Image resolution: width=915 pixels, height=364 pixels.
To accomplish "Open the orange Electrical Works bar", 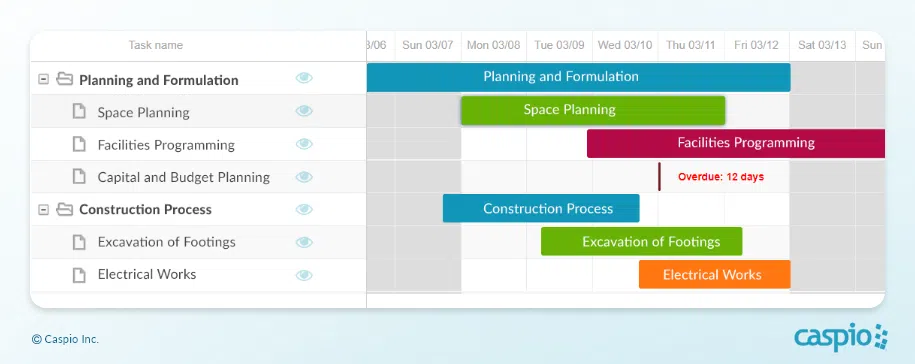I will [x=714, y=274].
